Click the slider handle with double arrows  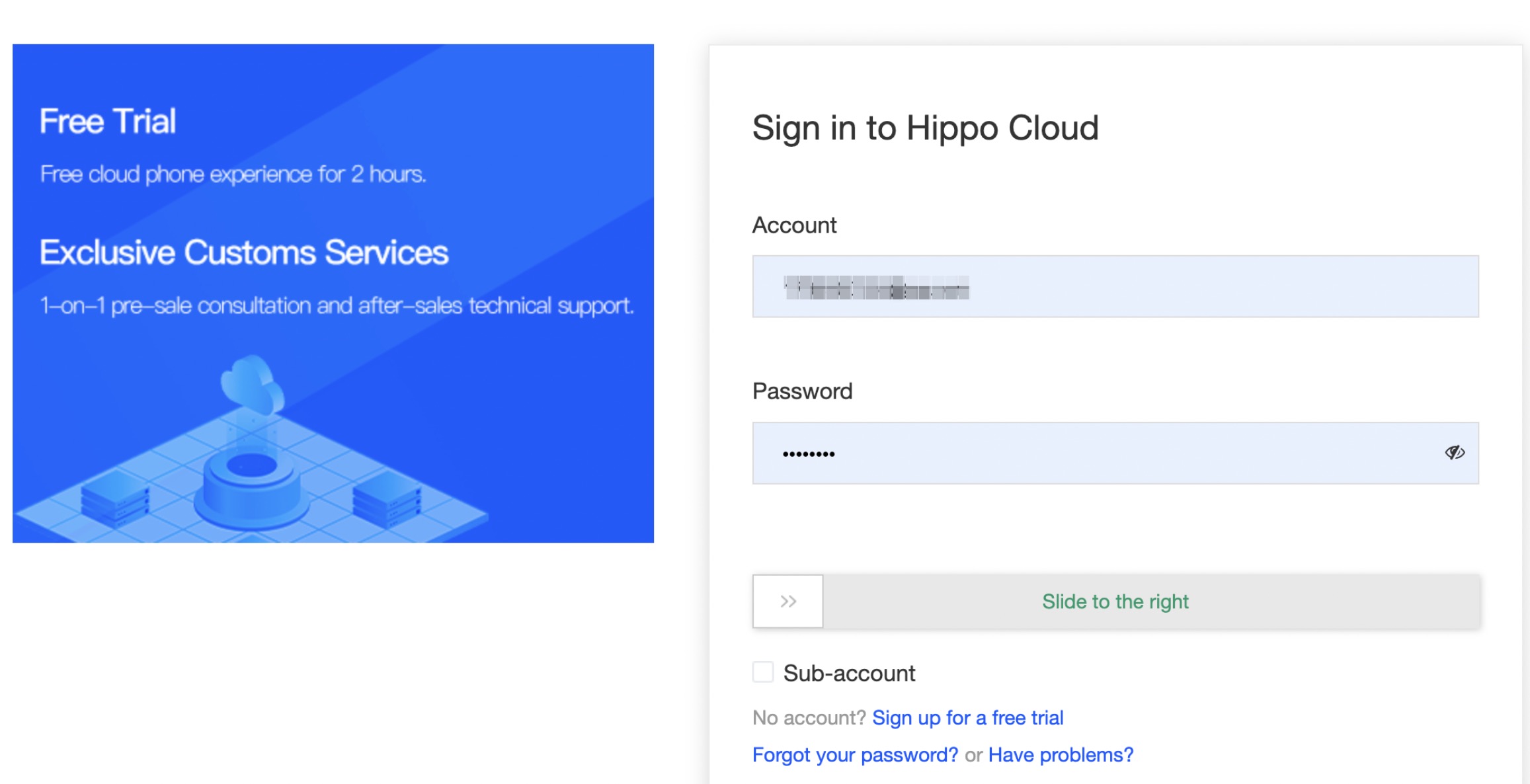click(787, 601)
